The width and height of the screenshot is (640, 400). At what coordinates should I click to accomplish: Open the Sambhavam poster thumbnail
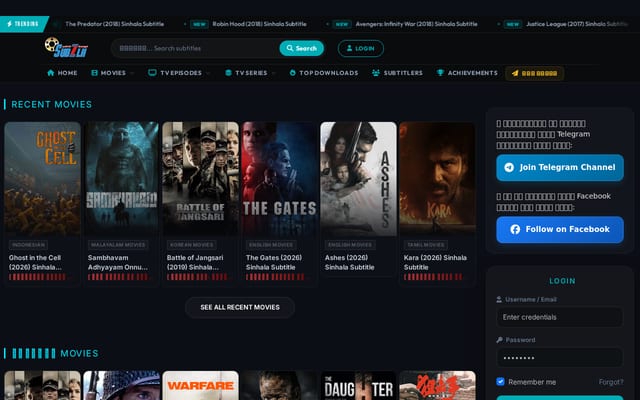point(122,178)
